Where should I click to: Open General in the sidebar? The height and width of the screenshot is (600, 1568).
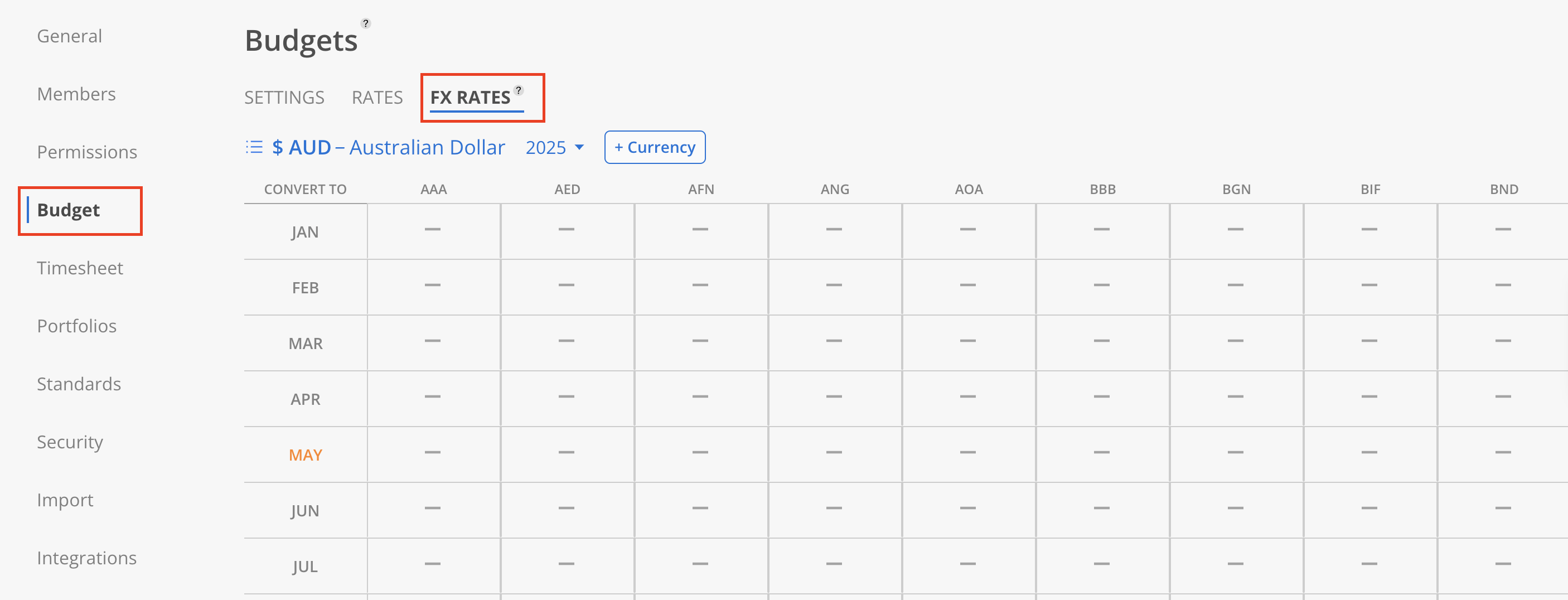coord(69,36)
